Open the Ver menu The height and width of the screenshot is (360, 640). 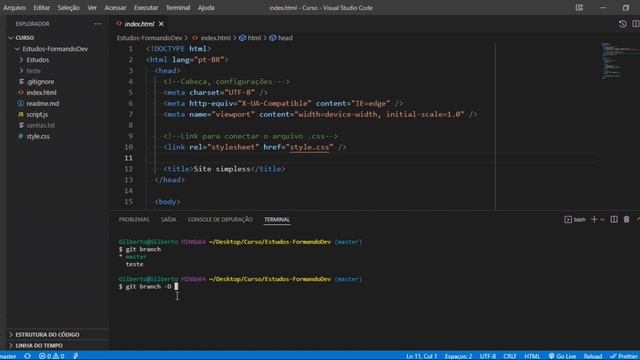point(92,8)
